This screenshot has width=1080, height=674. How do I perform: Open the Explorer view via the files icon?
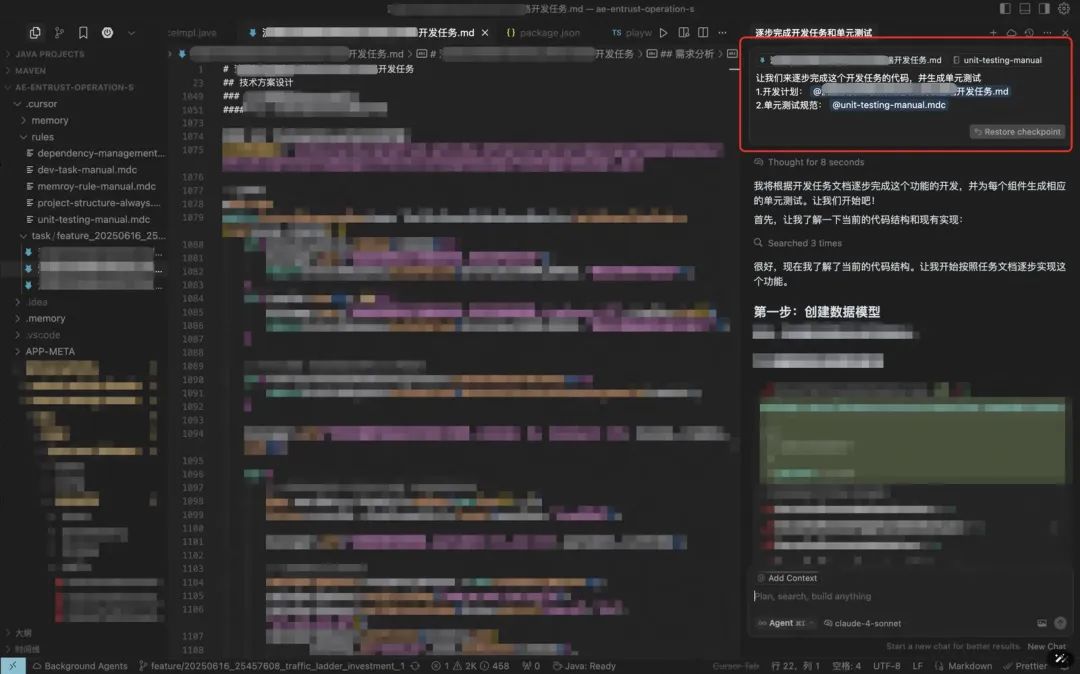35,32
